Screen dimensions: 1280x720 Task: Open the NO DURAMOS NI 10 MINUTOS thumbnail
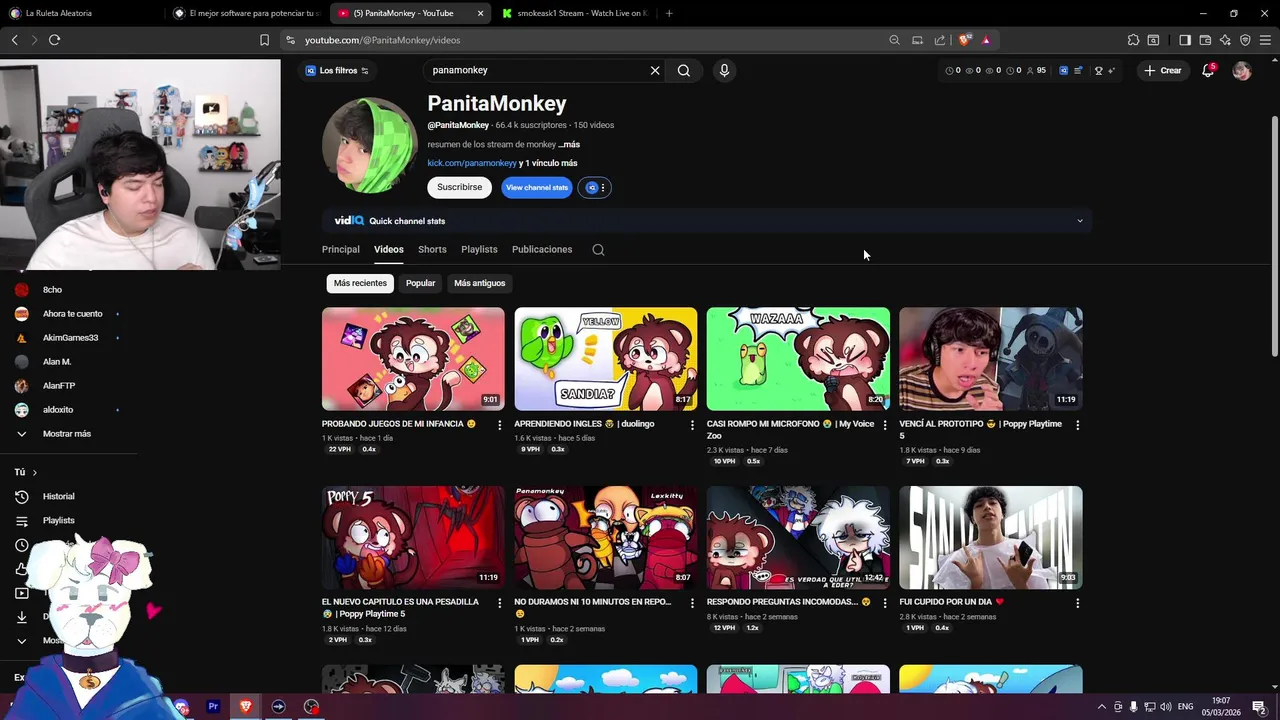606,538
